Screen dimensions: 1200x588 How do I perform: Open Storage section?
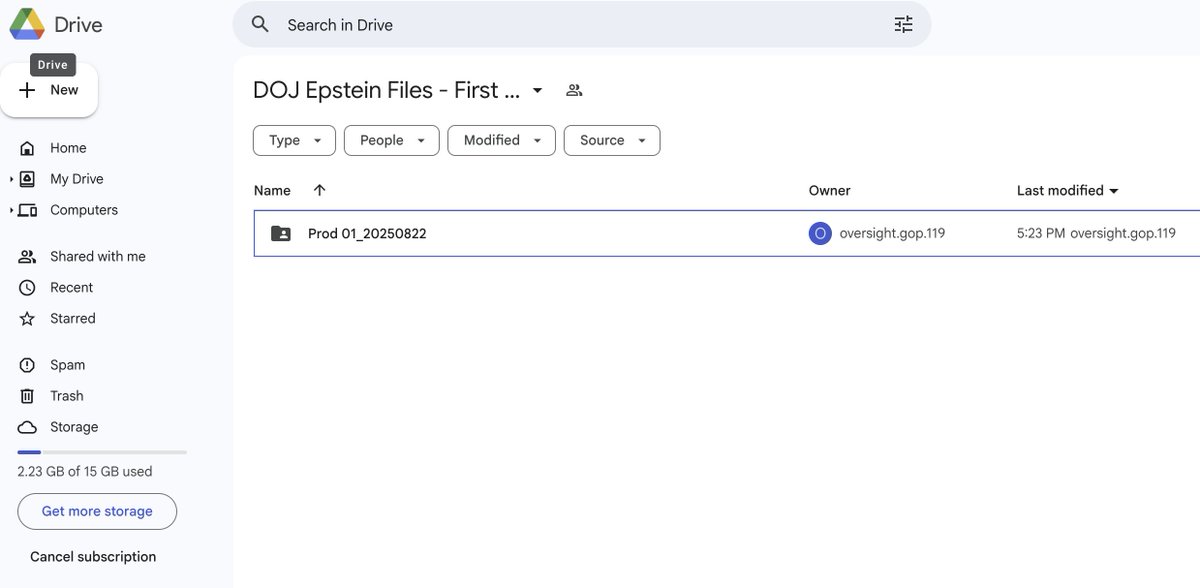tap(74, 427)
